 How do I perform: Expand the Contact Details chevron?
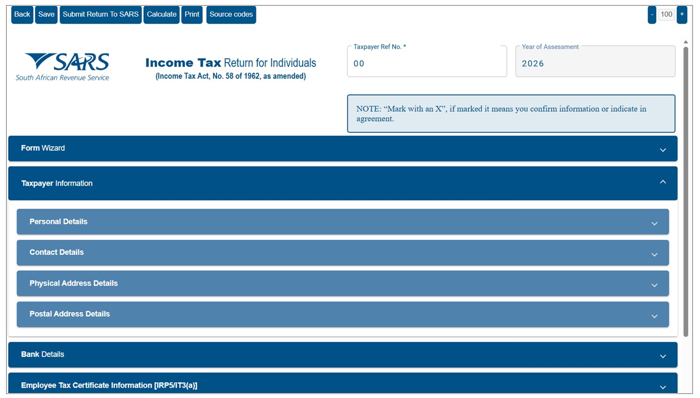click(654, 254)
